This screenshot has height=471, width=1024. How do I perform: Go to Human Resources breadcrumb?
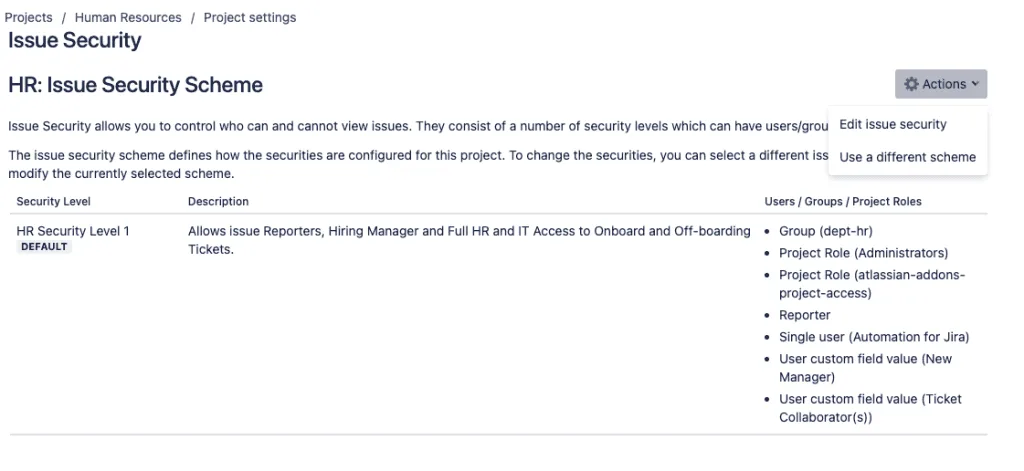point(128,18)
